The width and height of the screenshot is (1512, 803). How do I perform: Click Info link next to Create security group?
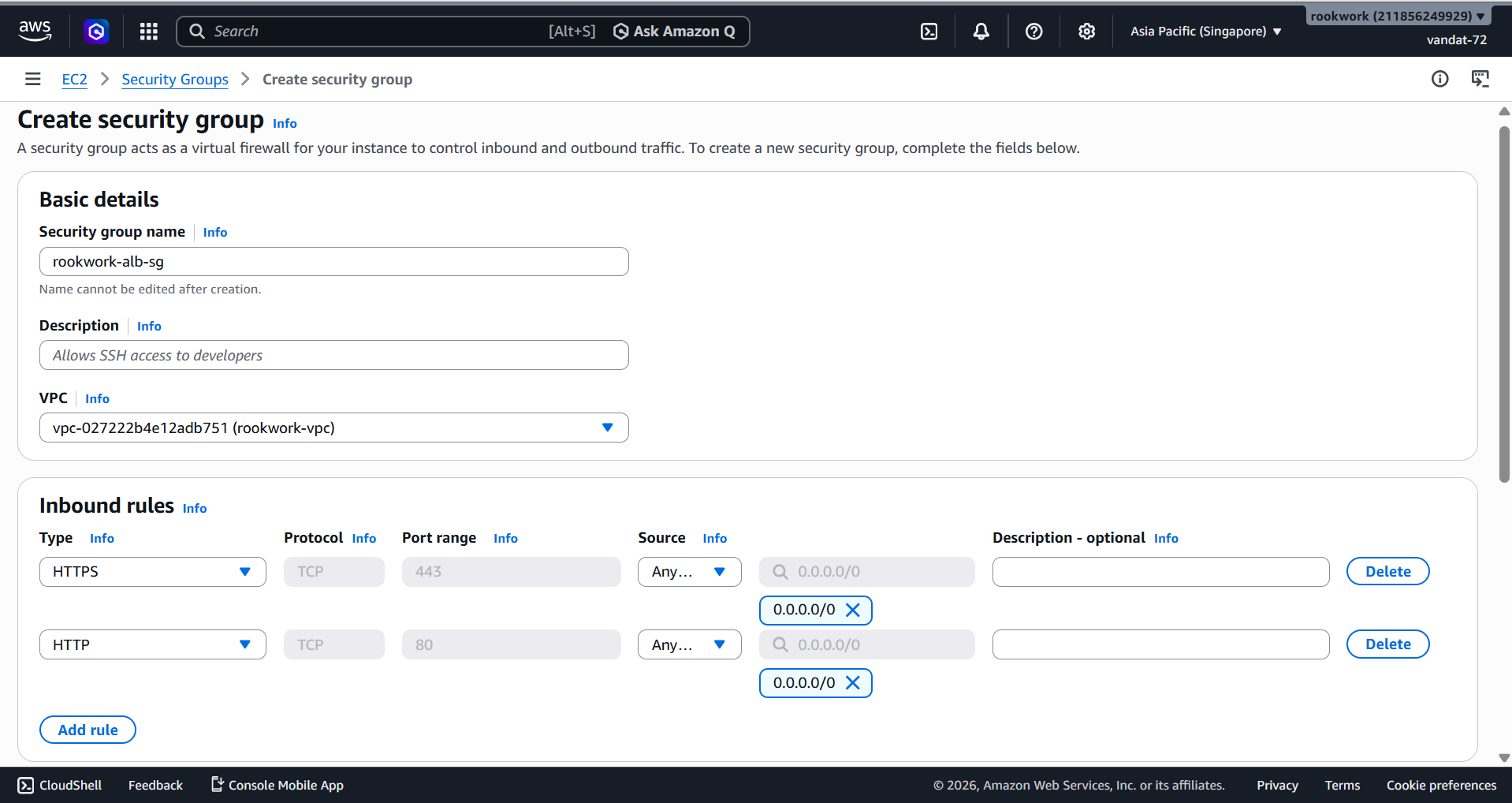[x=285, y=124]
